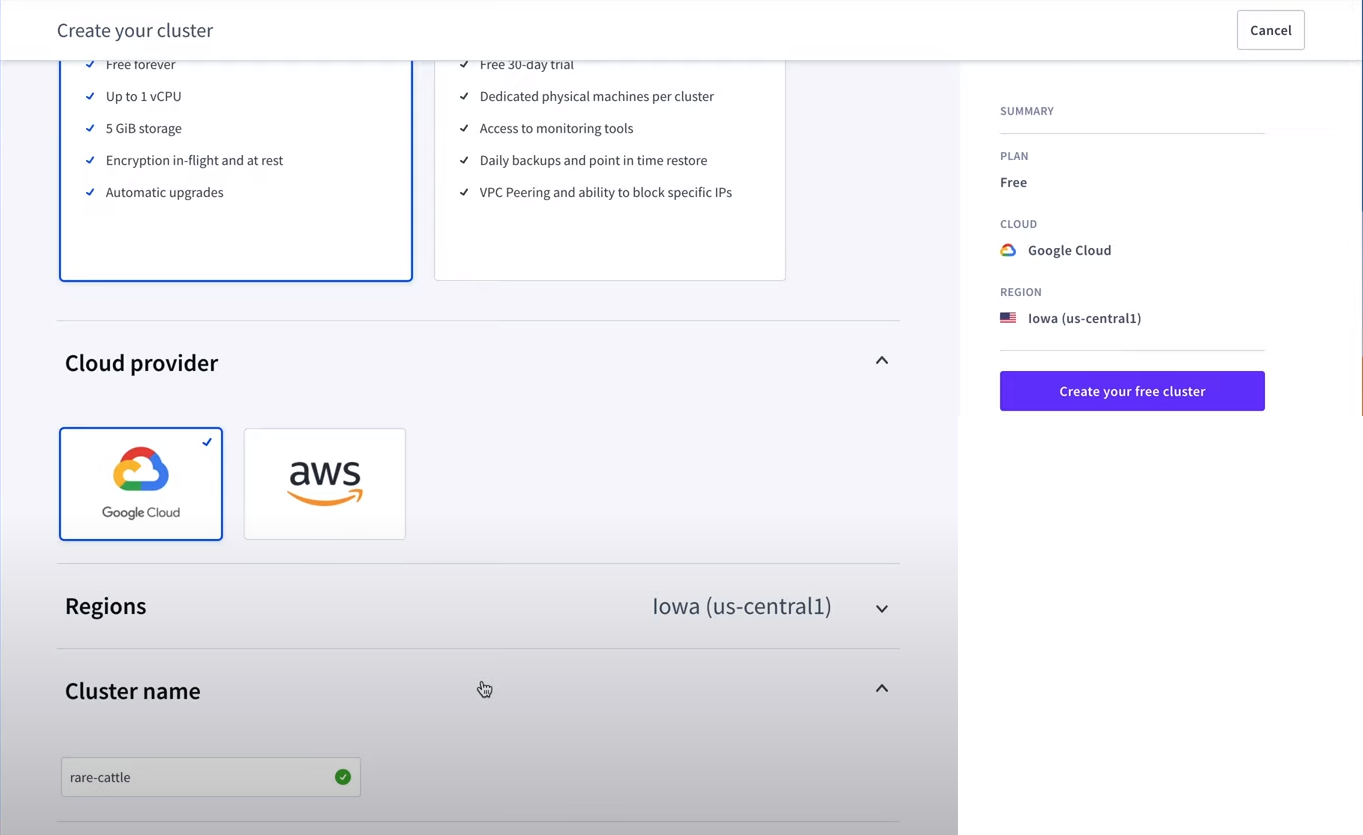Select Google Cloud as cloud provider

[141, 484]
